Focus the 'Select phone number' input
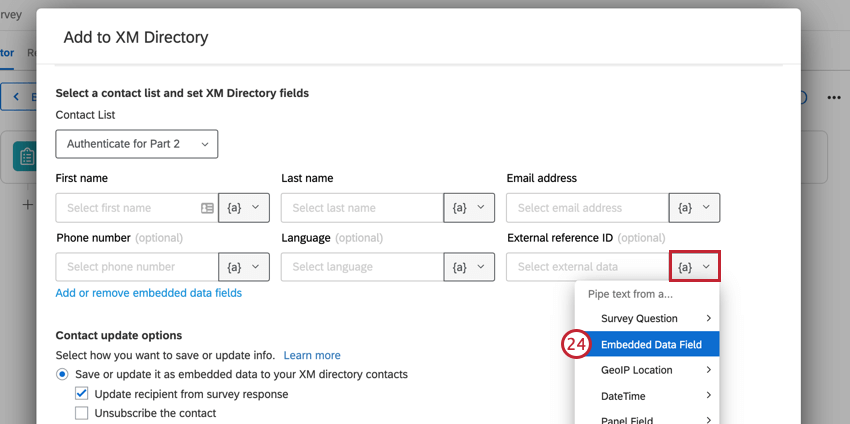Image resolution: width=850 pixels, height=424 pixels. click(x=137, y=267)
